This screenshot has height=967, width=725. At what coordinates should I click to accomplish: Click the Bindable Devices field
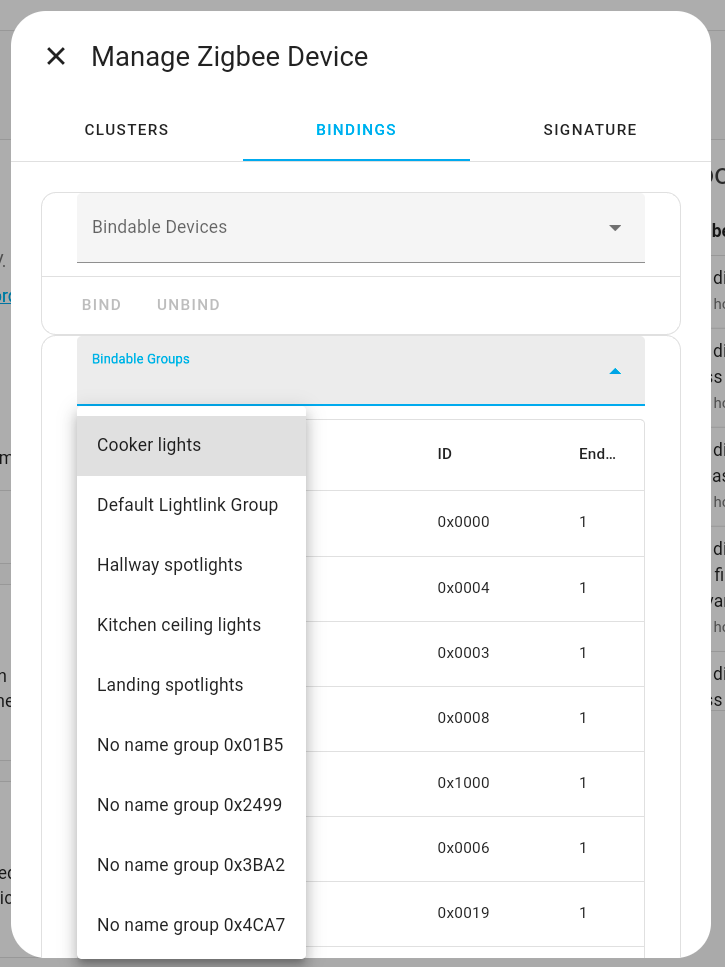coord(340,228)
